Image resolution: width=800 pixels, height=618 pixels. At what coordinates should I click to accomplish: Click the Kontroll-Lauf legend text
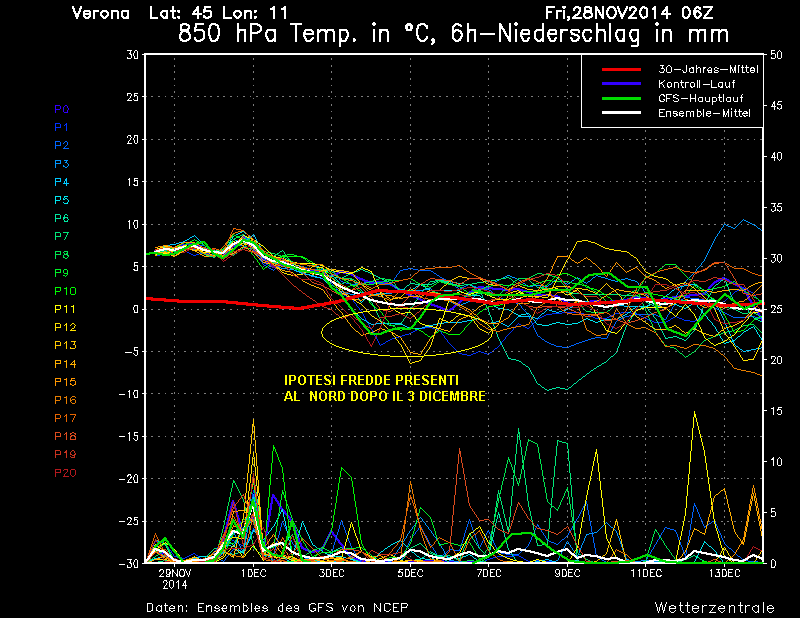pyautogui.click(x=696, y=84)
